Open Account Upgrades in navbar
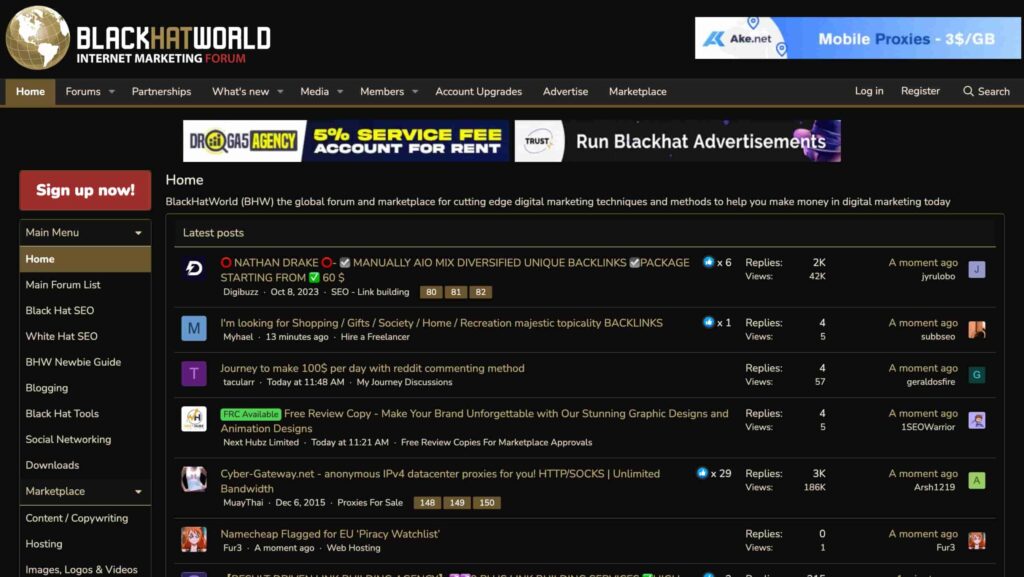This screenshot has width=1024, height=577. tap(479, 92)
